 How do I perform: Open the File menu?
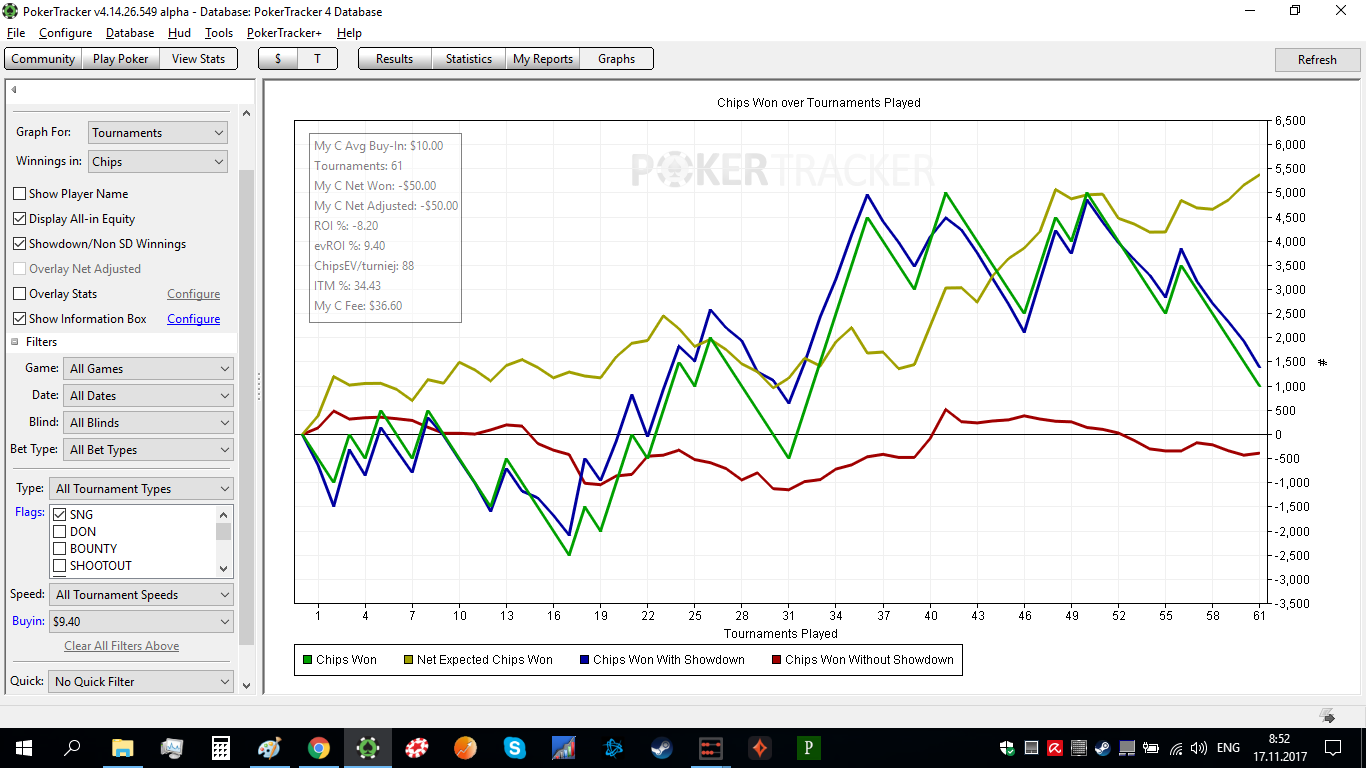coord(15,33)
